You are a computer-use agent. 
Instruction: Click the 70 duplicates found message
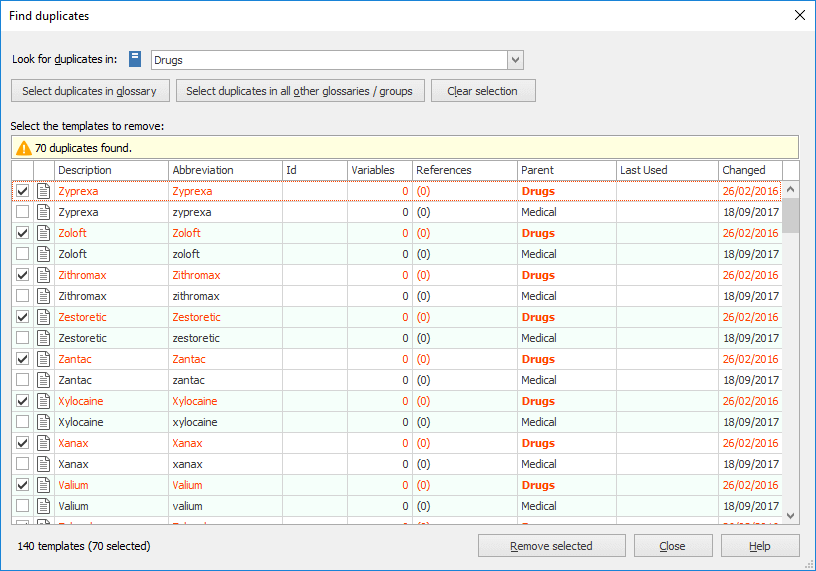(x=83, y=148)
